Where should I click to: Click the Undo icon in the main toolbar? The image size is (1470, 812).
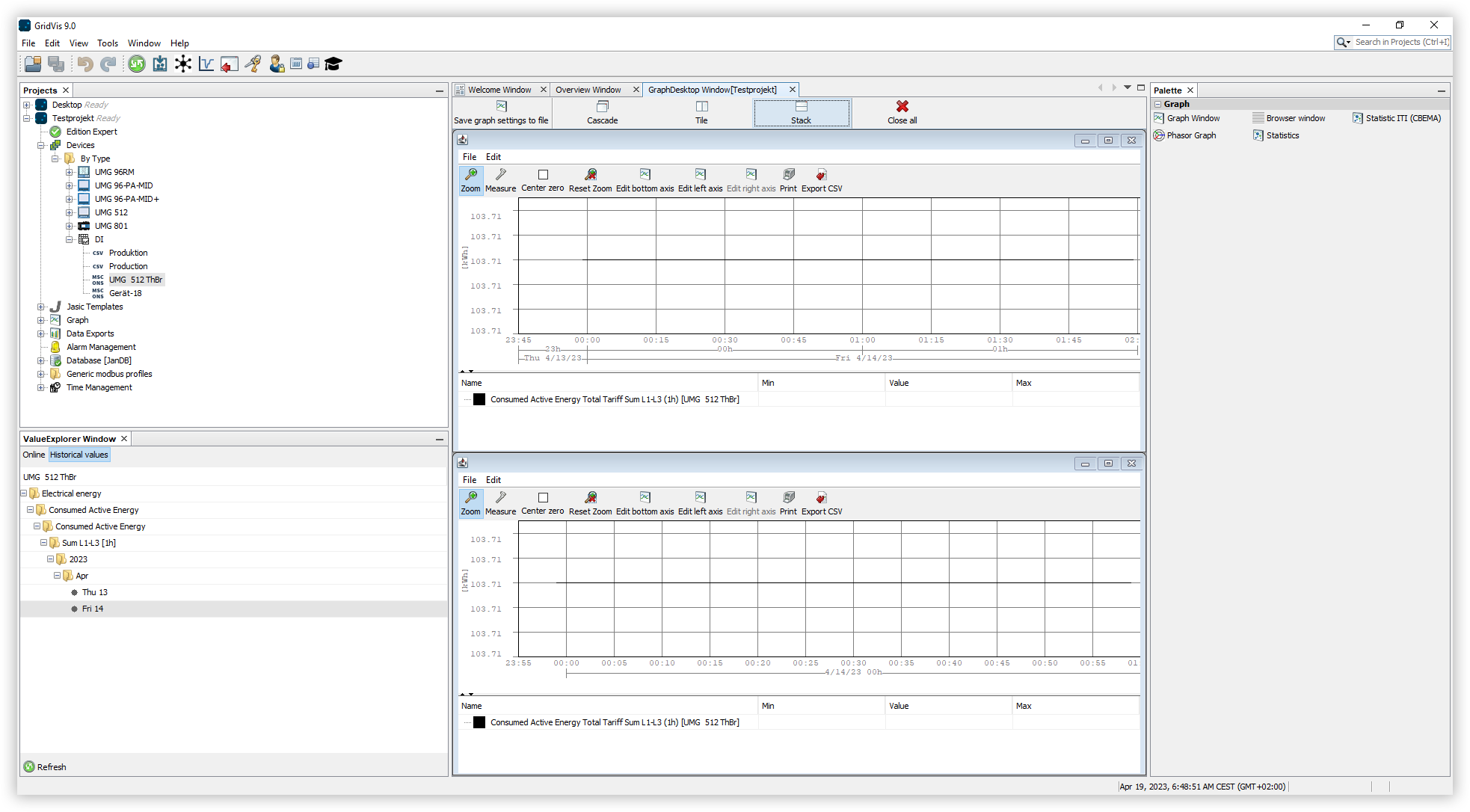pos(85,64)
